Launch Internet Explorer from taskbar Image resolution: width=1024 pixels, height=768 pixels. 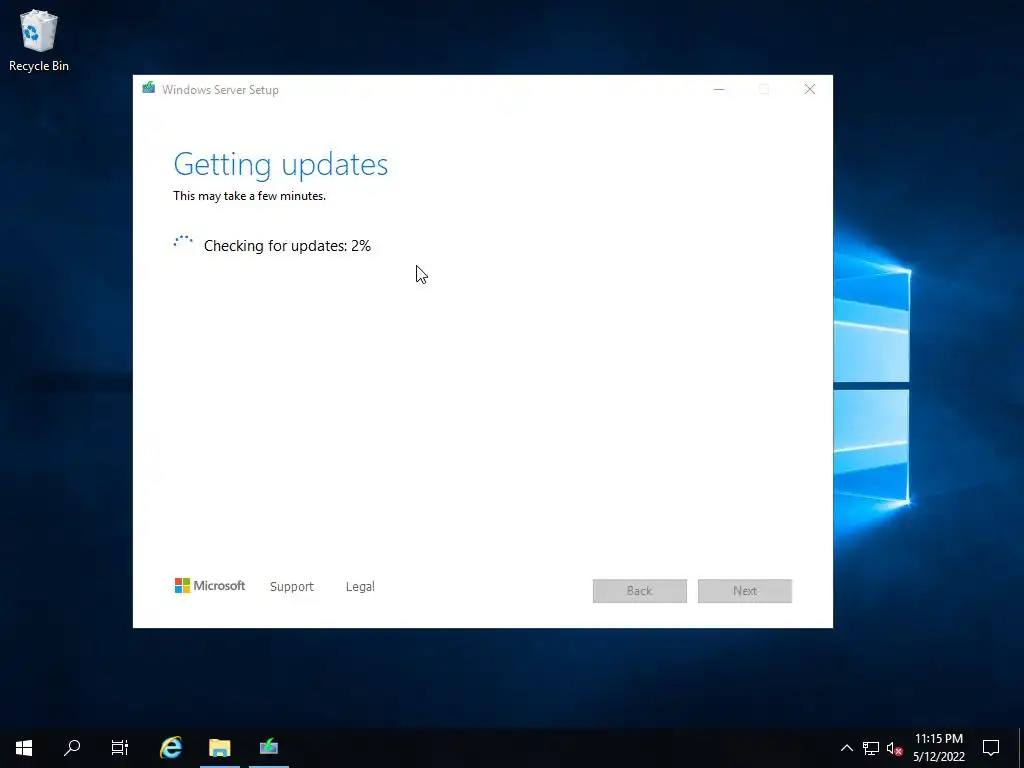pyautogui.click(x=170, y=747)
